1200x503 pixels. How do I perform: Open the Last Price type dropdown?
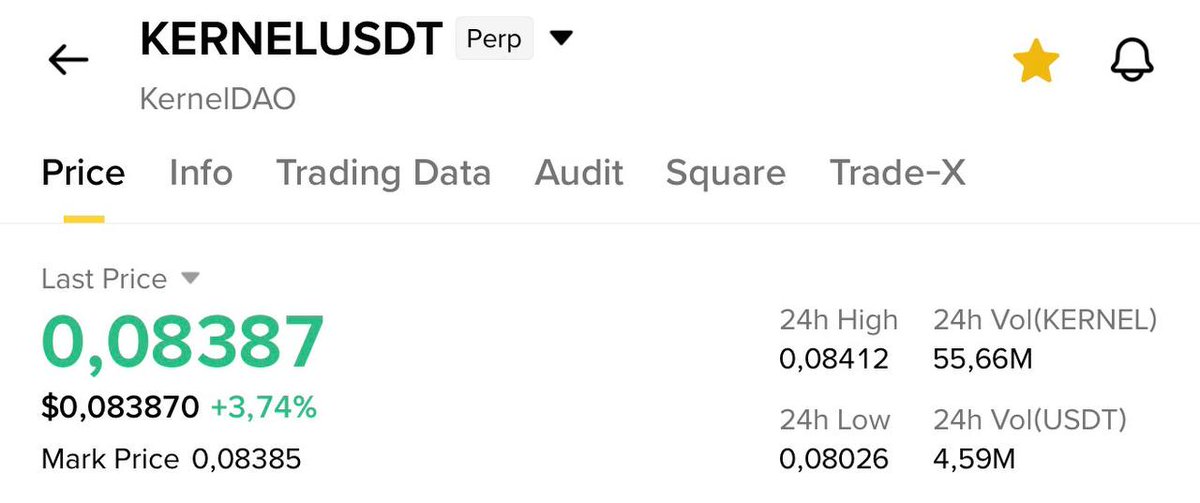tap(190, 278)
